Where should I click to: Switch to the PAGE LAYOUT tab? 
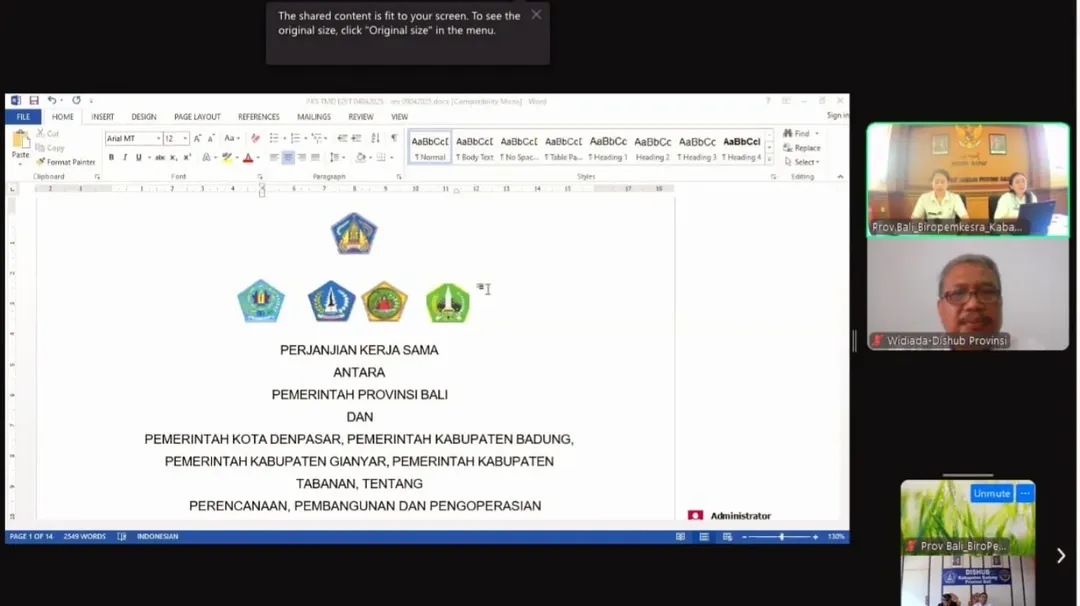[x=197, y=117]
